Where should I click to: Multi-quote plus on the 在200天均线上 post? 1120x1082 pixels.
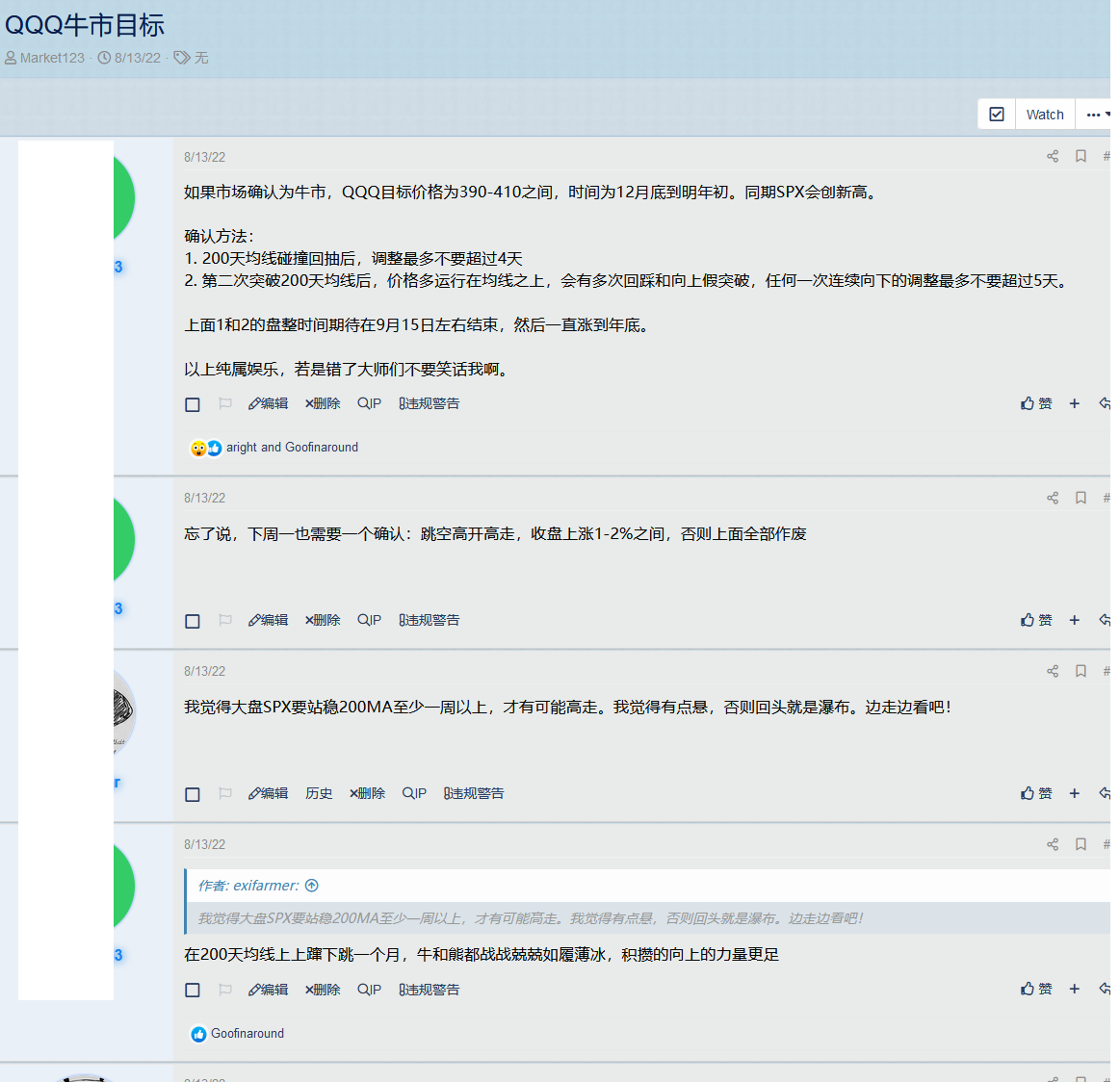tap(1074, 990)
